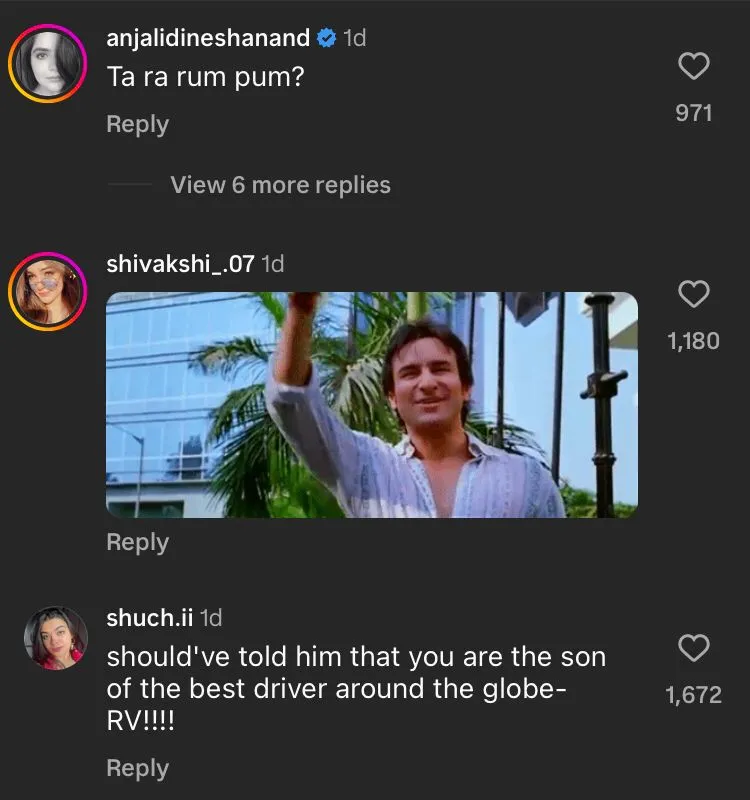Open the shuch.ii username link
This screenshot has height=800, width=750.
[150, 618]
